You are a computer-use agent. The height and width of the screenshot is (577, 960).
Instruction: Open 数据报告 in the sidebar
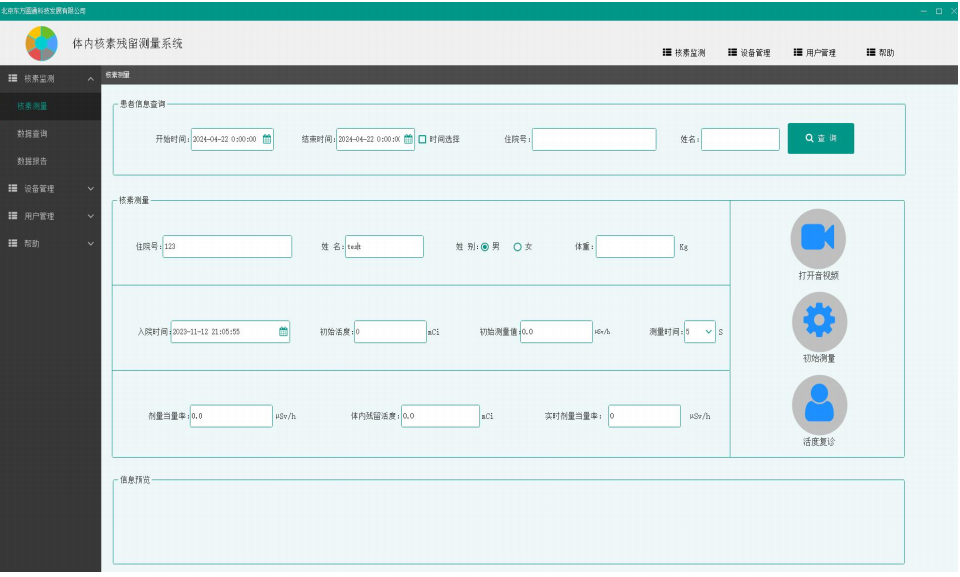(50, 161)
